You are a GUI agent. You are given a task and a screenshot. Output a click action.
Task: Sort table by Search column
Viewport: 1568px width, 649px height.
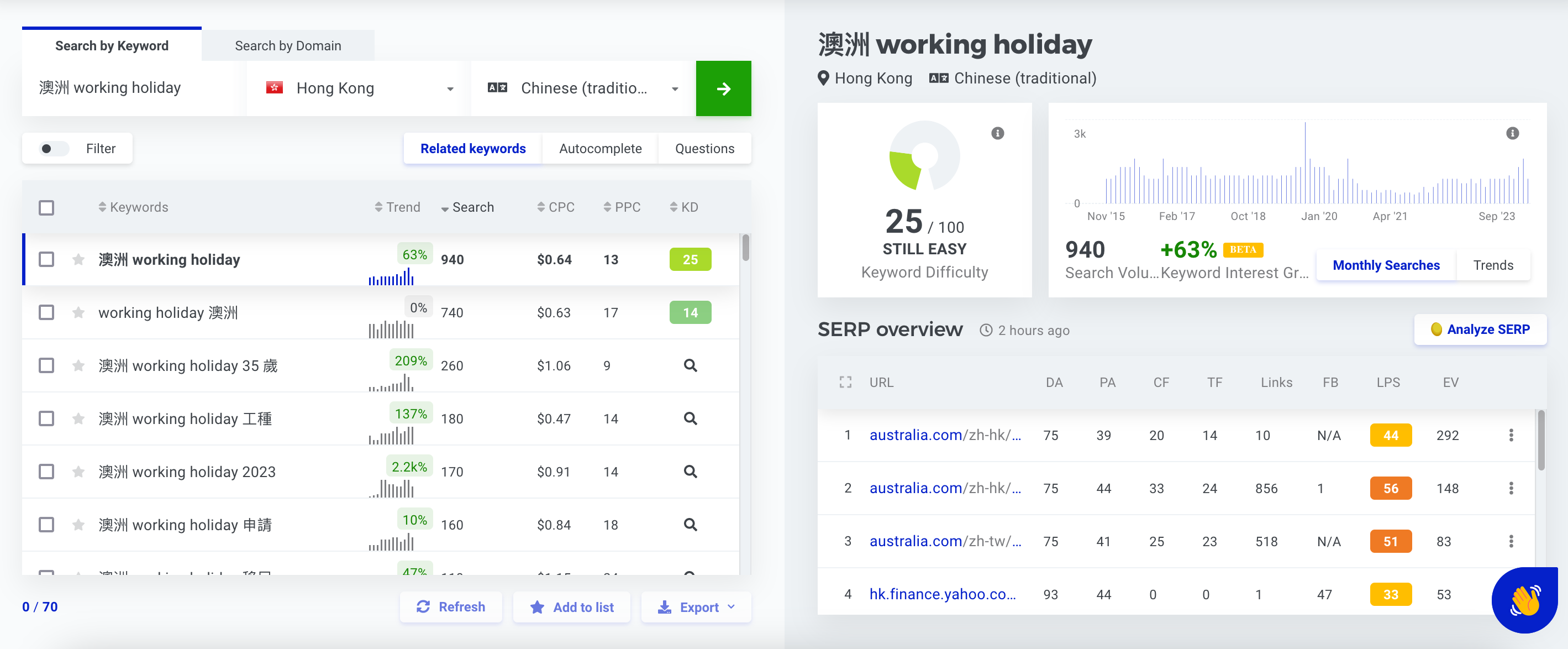(x=467, y=208)
